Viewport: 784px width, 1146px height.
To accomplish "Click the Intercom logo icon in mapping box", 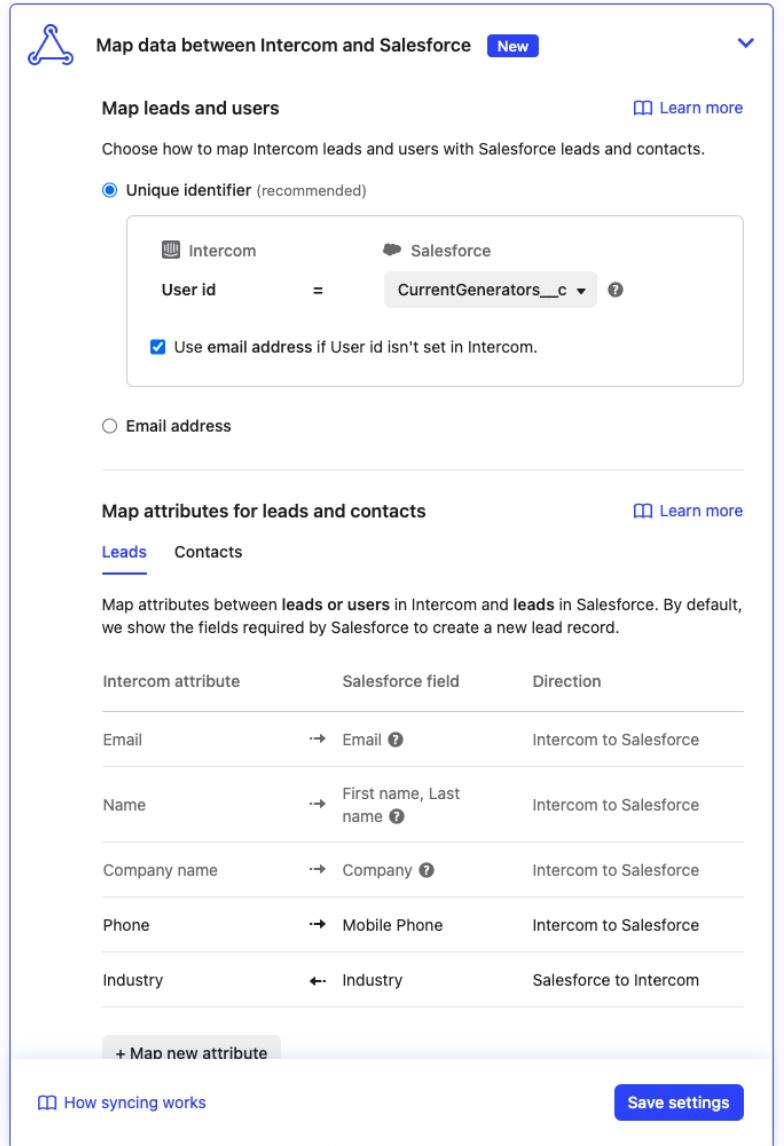I will coord(170,250).
